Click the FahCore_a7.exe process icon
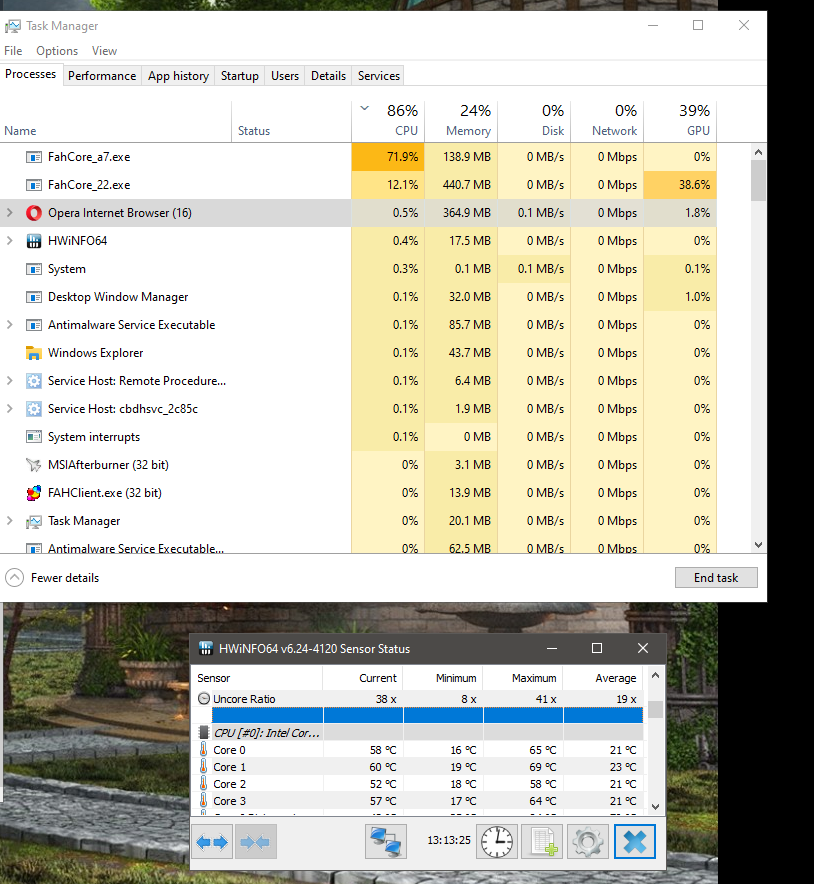The height and width of the screenshot is (884, 814). [x=34, y=157]
